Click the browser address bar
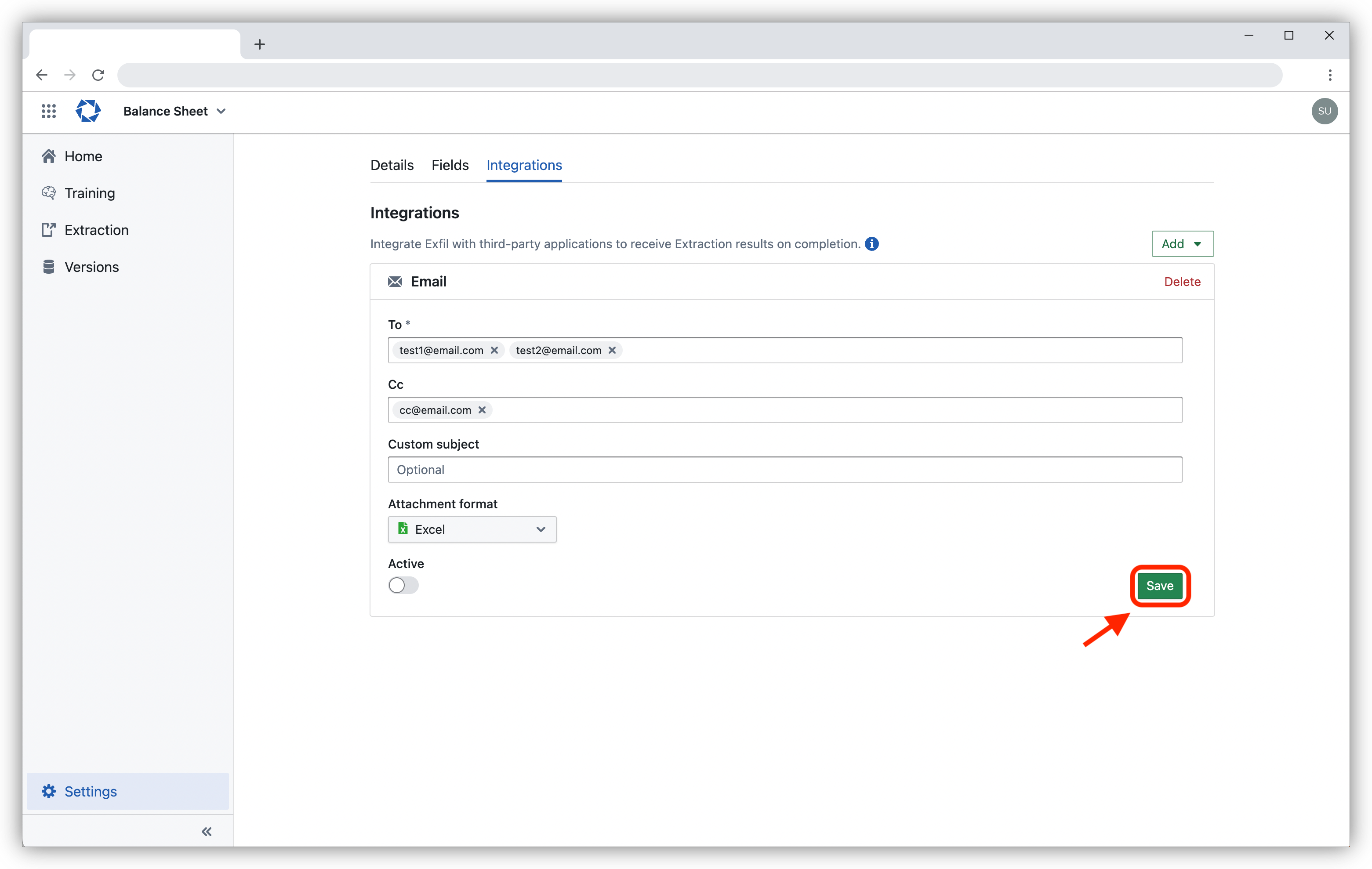1372x869 pixels. [x=700, y=75]
